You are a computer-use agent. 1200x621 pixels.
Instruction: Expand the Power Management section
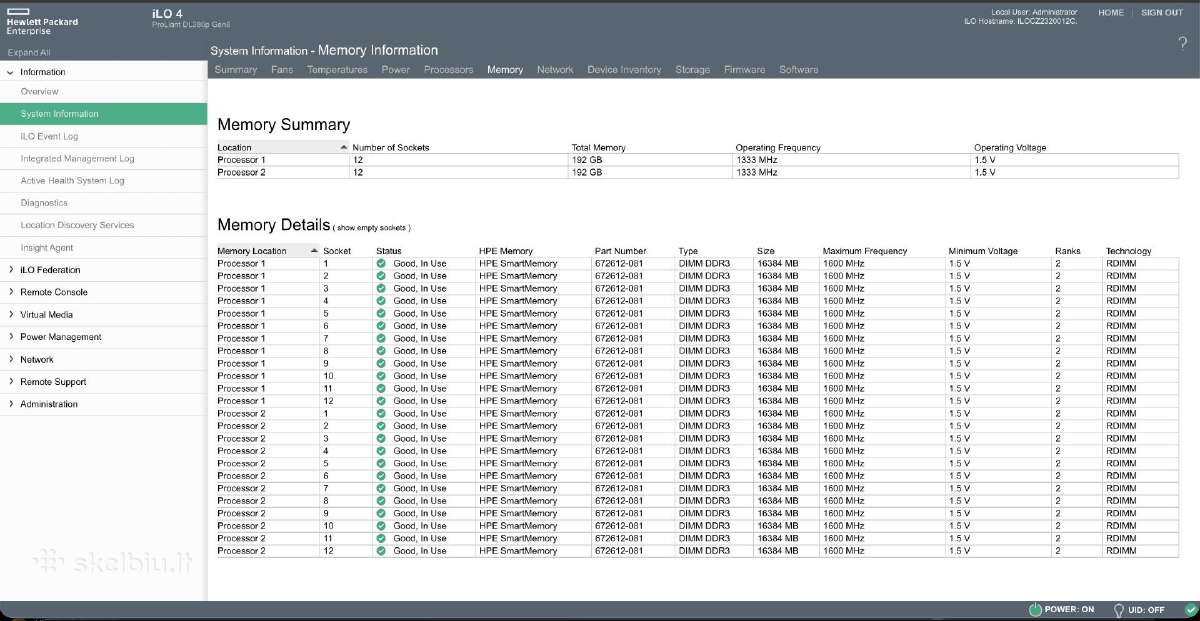pyautogui.click(x=10, y=337)
